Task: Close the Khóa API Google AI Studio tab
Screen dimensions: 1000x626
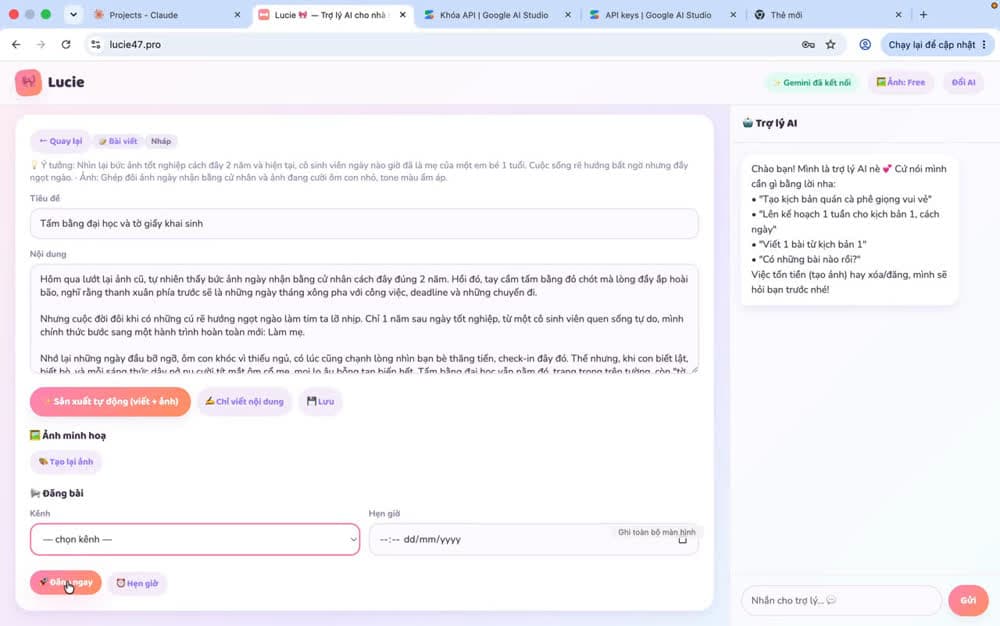Action: coord(568,15)
